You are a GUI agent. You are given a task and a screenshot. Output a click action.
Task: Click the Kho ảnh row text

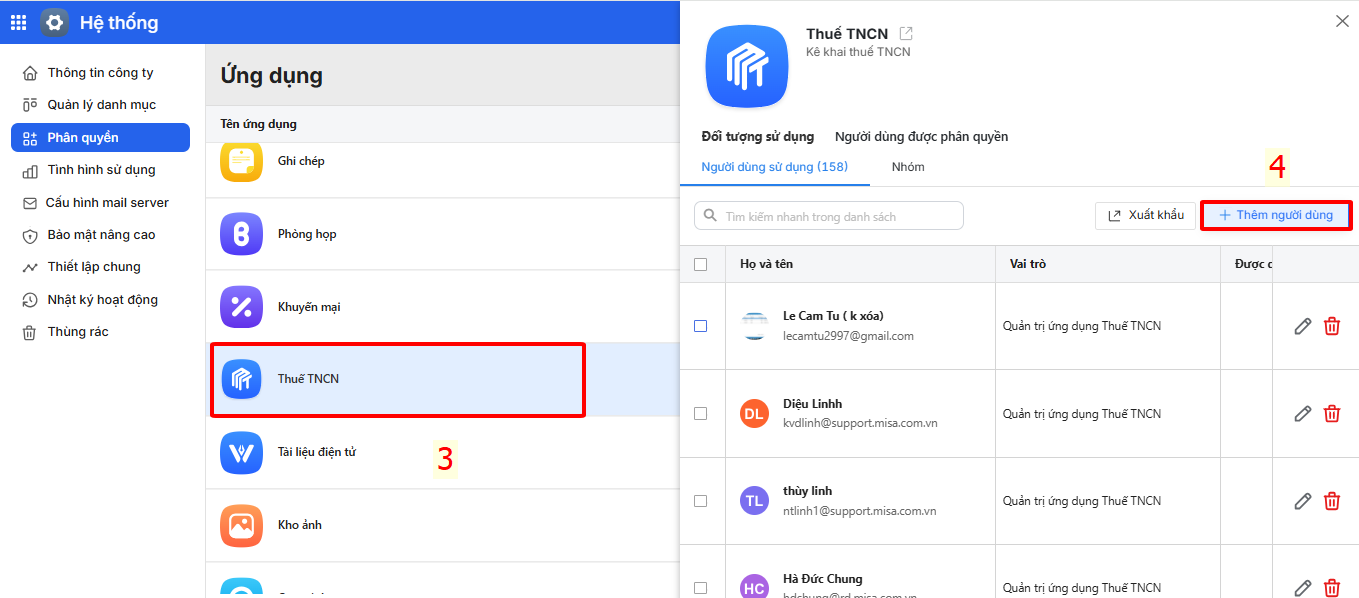[300, 525]
